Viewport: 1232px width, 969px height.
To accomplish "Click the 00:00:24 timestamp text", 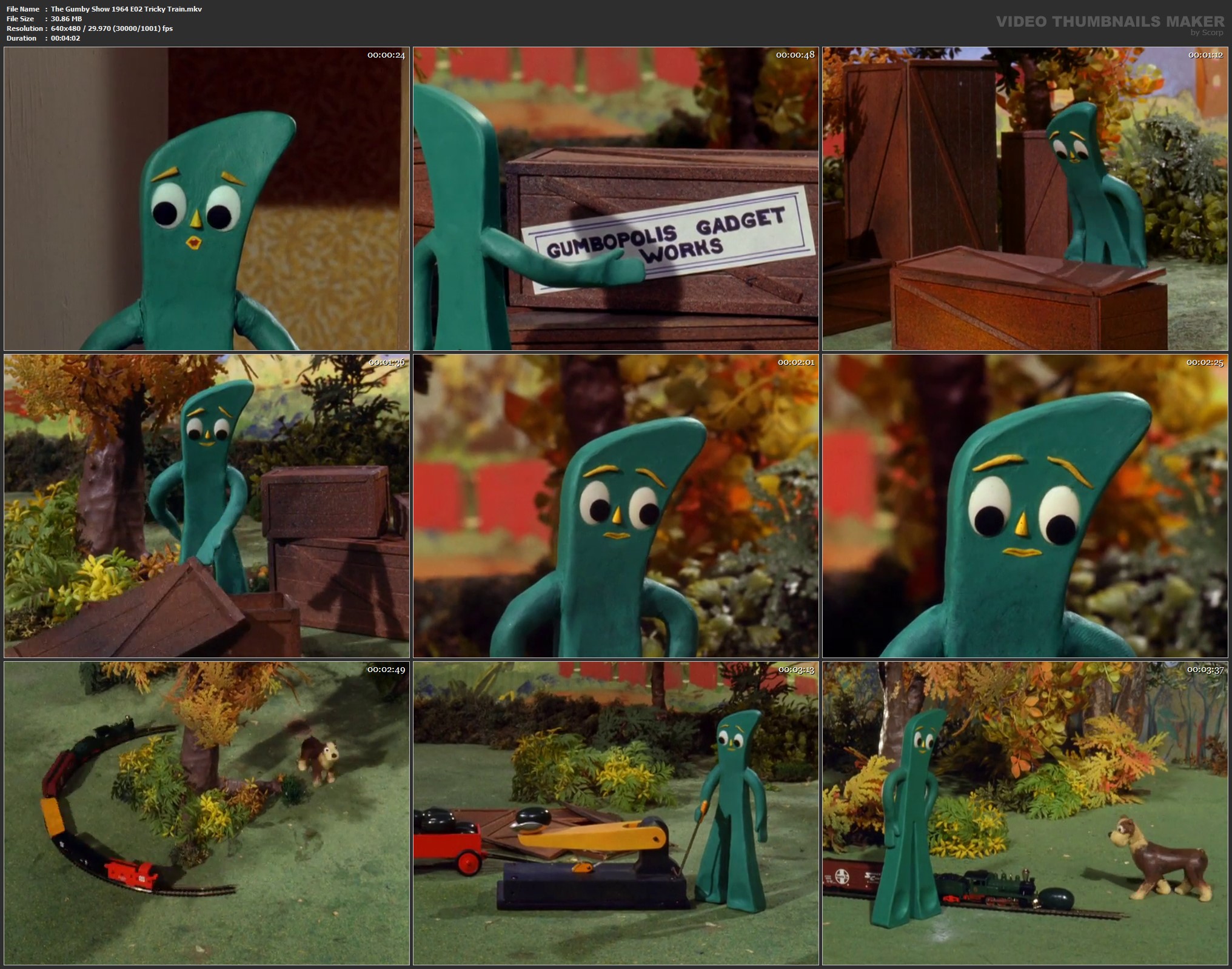I will (x=386, y=55).
